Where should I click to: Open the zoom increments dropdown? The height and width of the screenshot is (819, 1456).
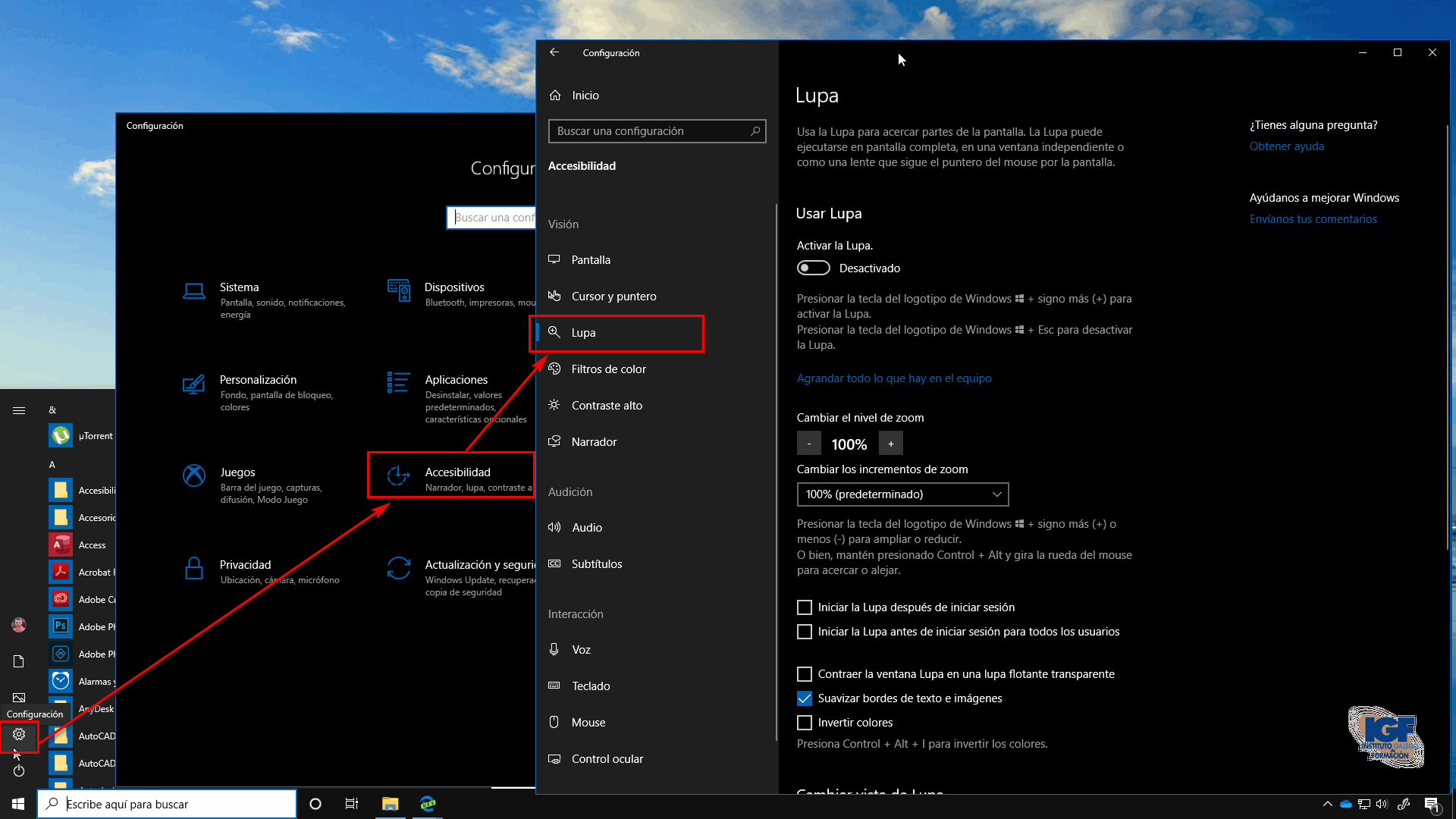click(x=902, y=494)
